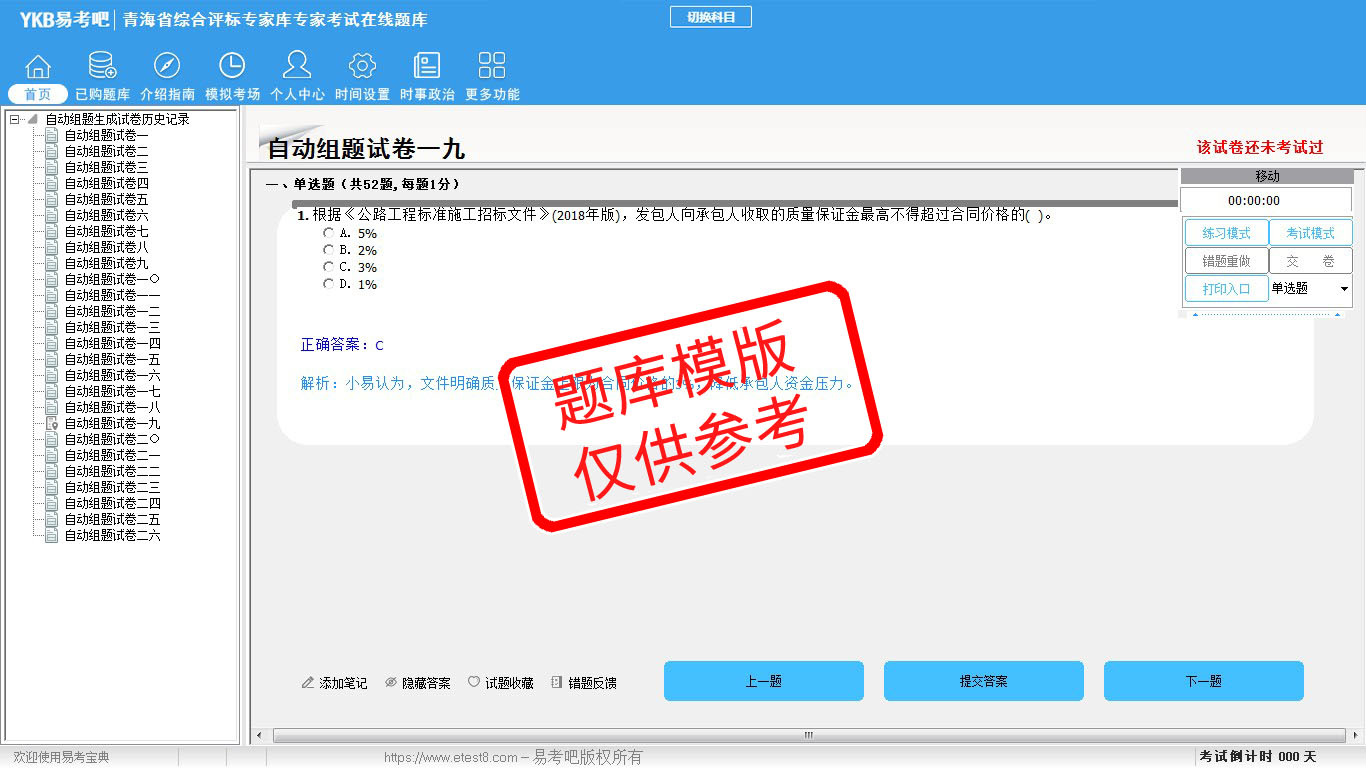Open 模拟考场 clock icon

tap(232, 67)
